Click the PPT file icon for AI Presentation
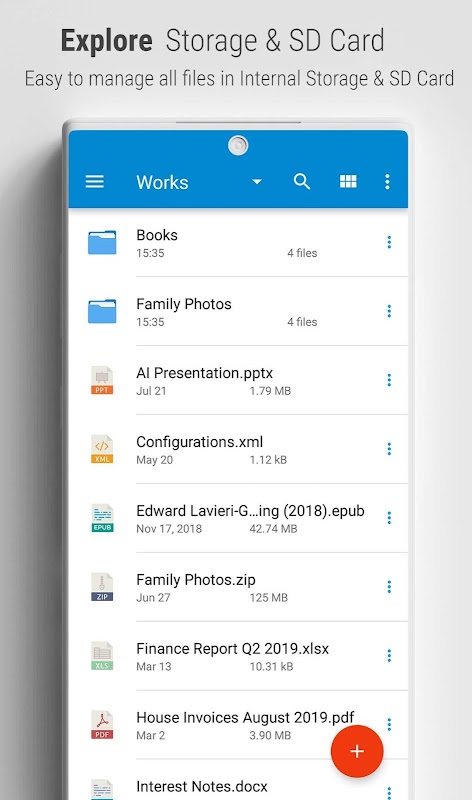Screen dimensions: 472x800 pyautogui.click(x=102, y=380)
